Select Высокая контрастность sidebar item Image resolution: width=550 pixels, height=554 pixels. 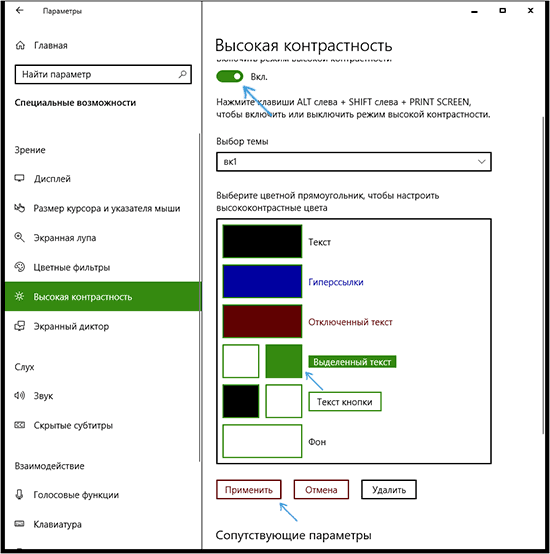click(102, 296)
